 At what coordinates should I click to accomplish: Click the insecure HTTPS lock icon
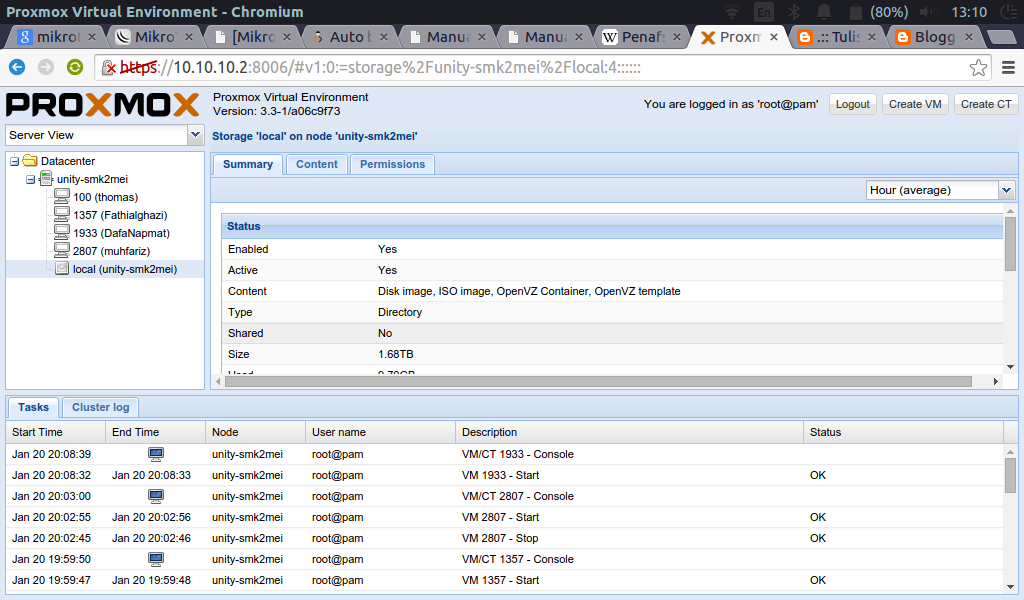pyautogui.click(x=109, y=67)
